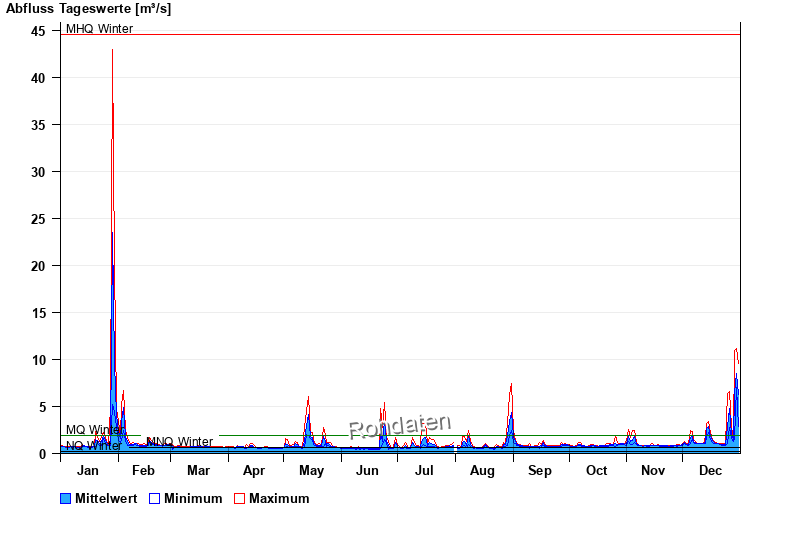The height and width of the screenshot is (550, 800).
Task: Click the tip of the January maximum peak
Action: 112,50
